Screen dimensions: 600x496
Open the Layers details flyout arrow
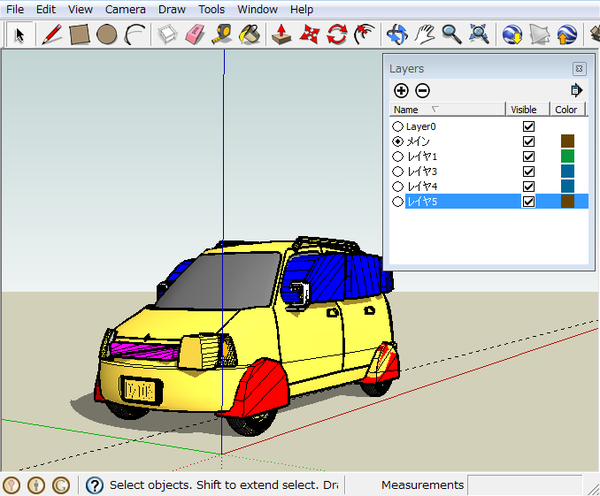[x=576, y=90]
